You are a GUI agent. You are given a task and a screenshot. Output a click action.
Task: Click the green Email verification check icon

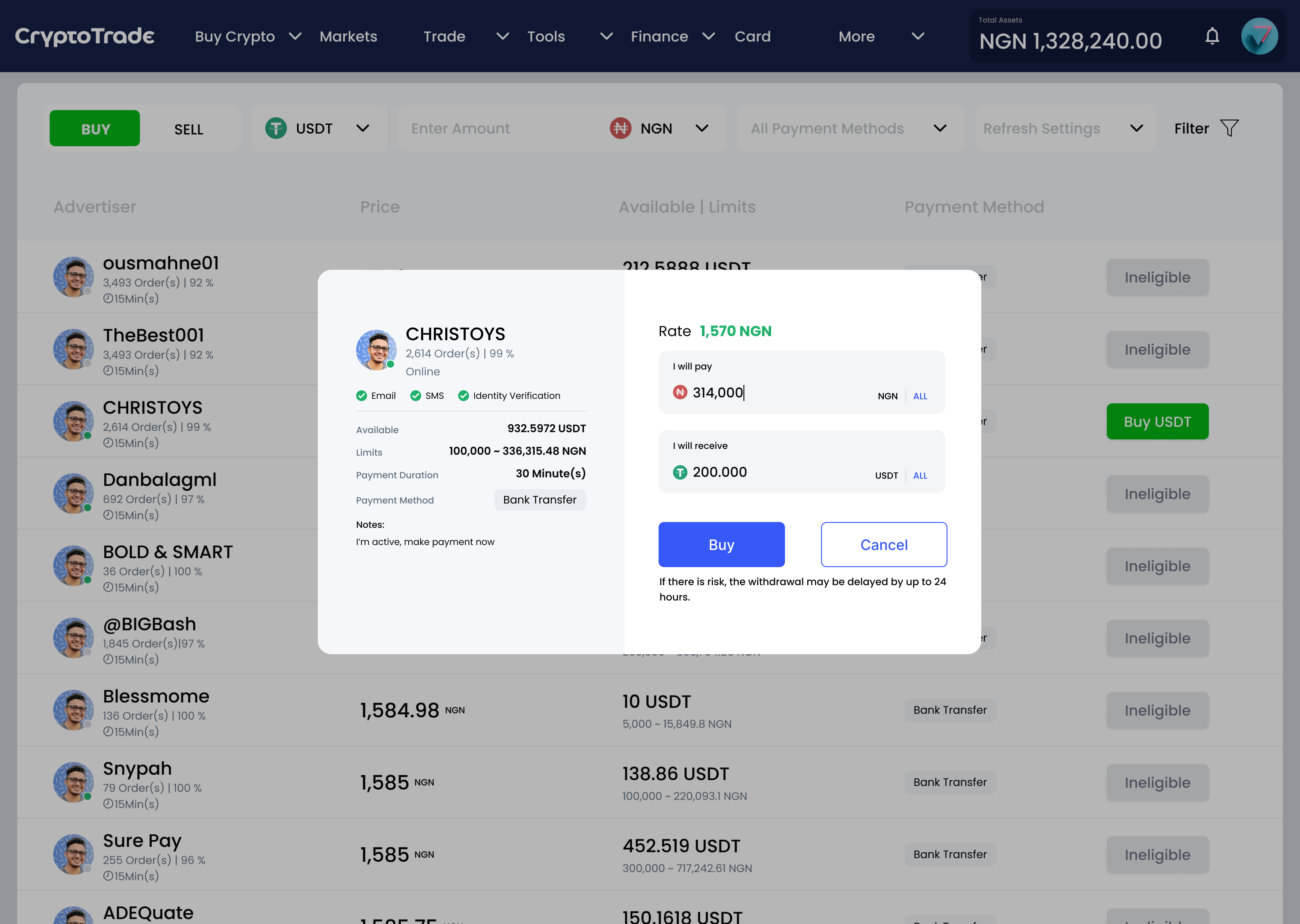pyautogui.click(x=361, y=395)
